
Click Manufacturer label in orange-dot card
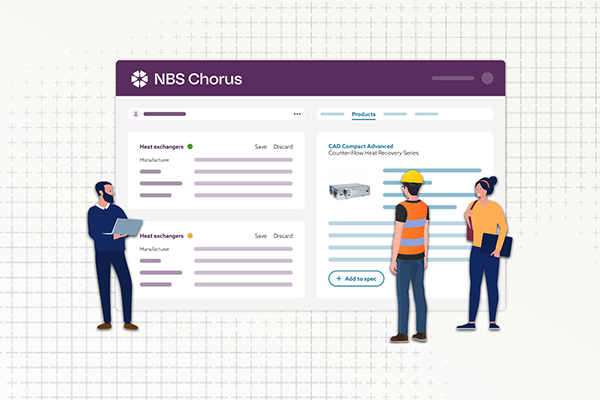pyautogui.click(x=154, y=249)
